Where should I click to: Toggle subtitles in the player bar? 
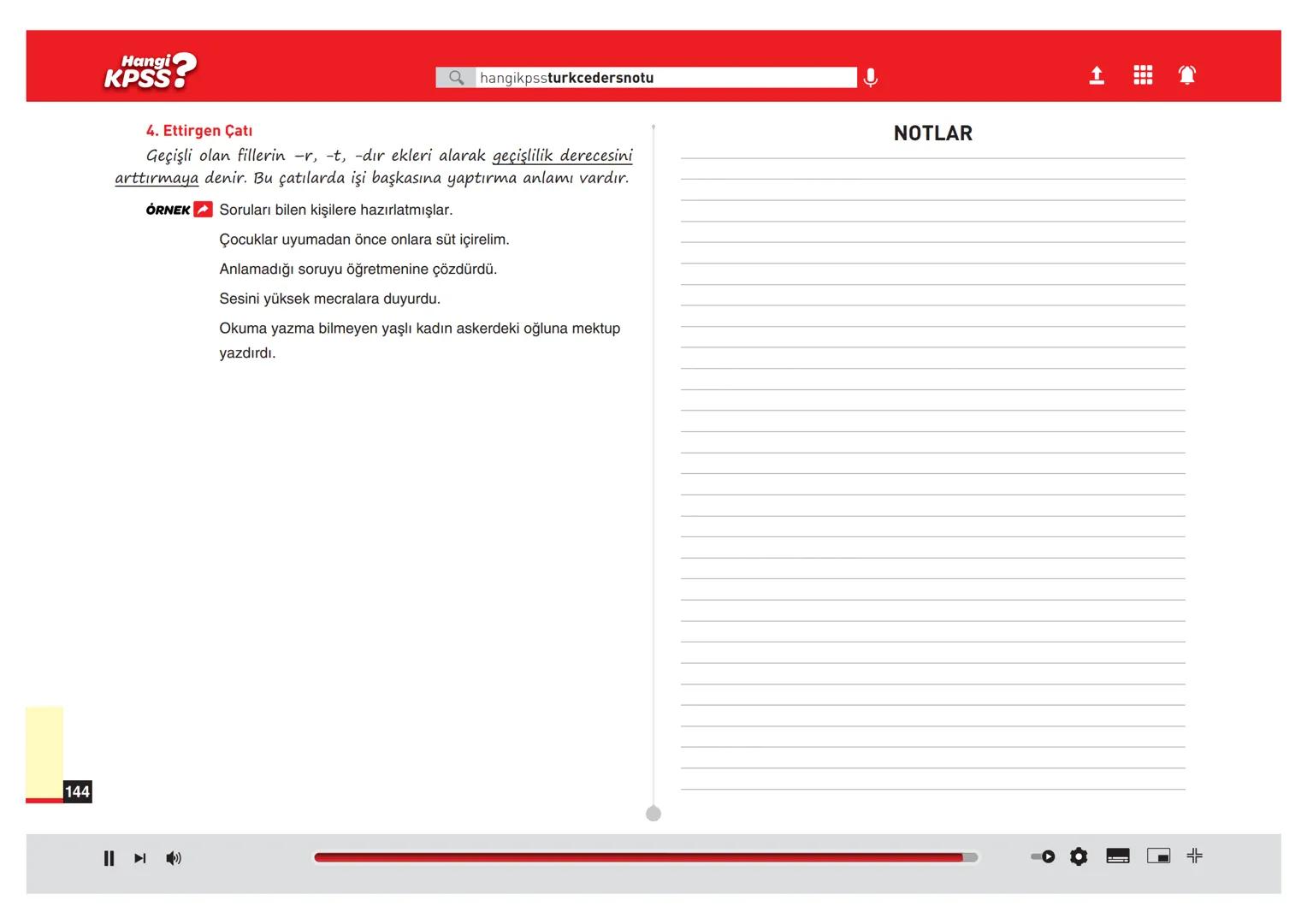pyautogui.click(x=1117, y=856)
